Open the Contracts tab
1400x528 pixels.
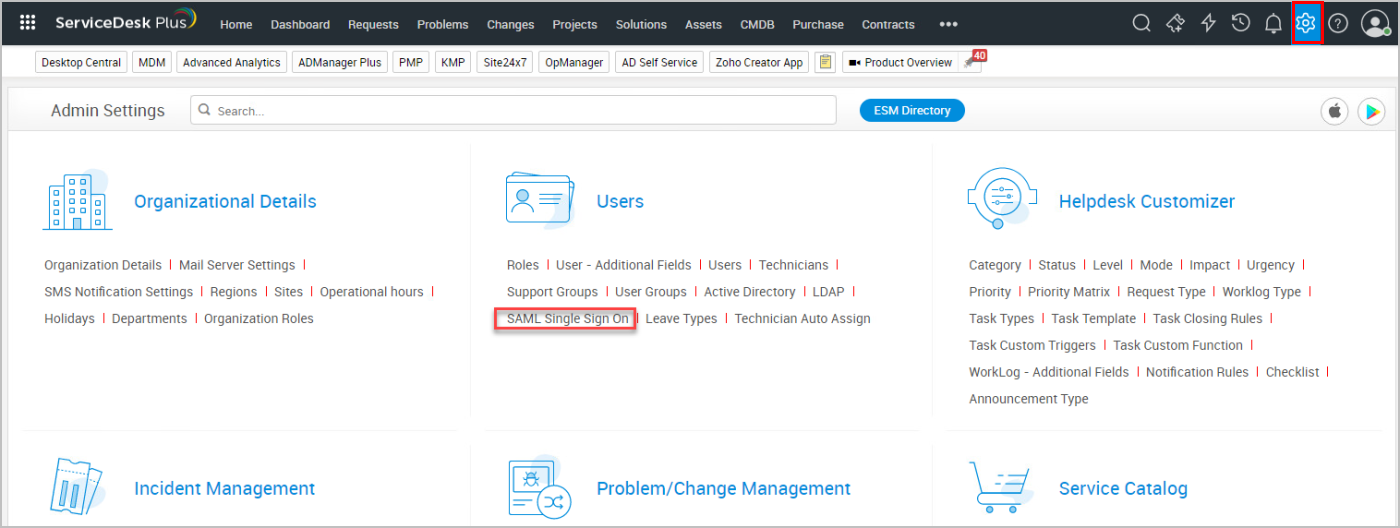point(888,24)
